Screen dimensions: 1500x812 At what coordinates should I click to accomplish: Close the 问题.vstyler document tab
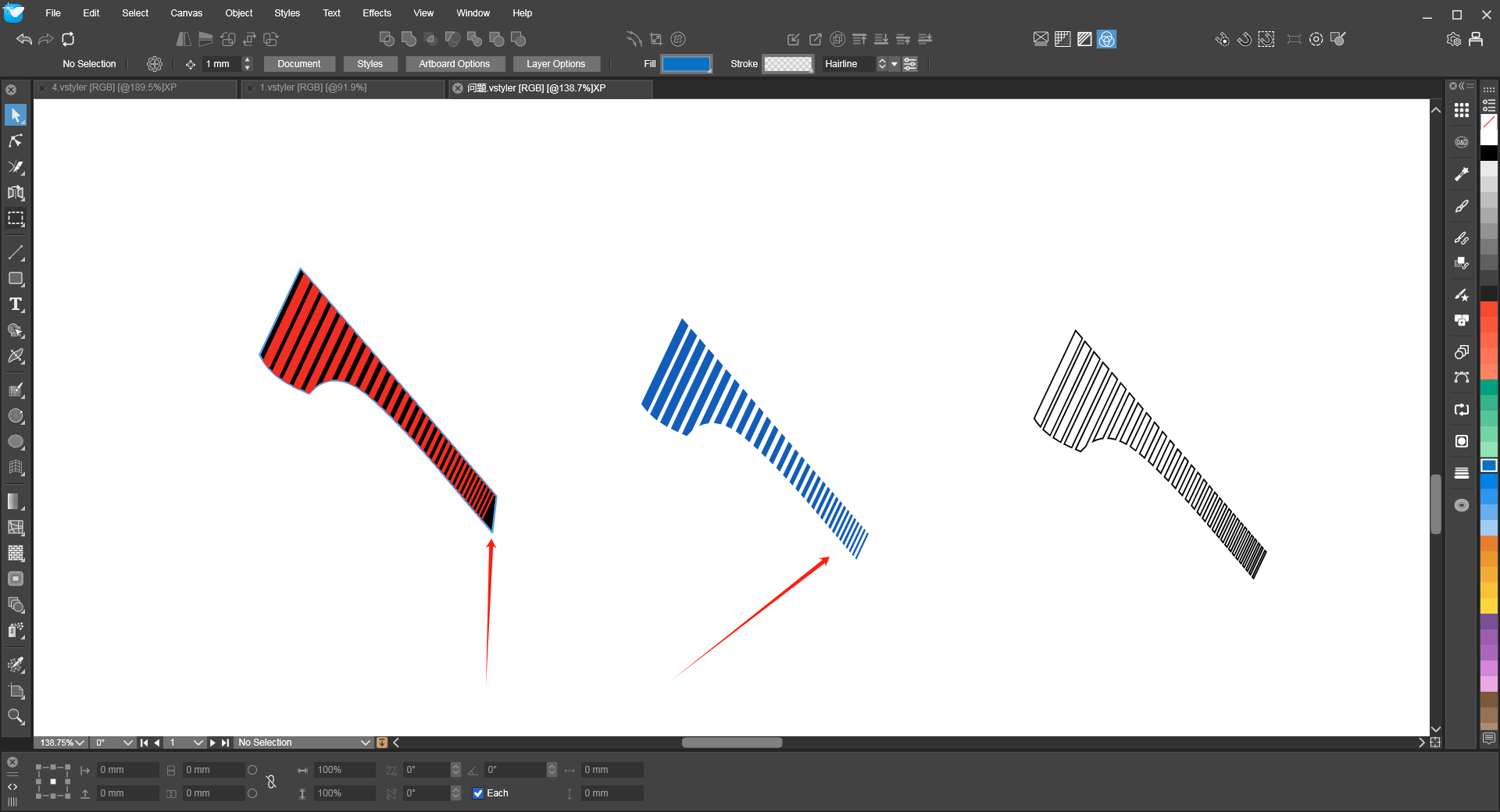pyautogui.click(x=459, y=88)
